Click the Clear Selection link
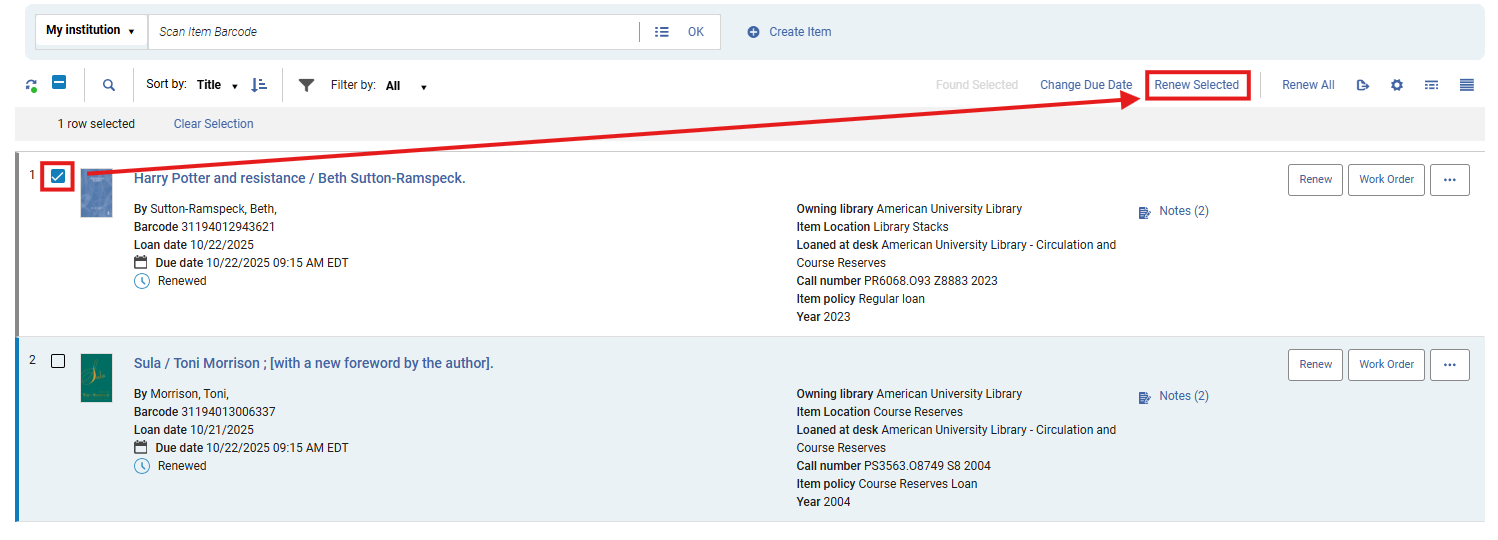 213,124
